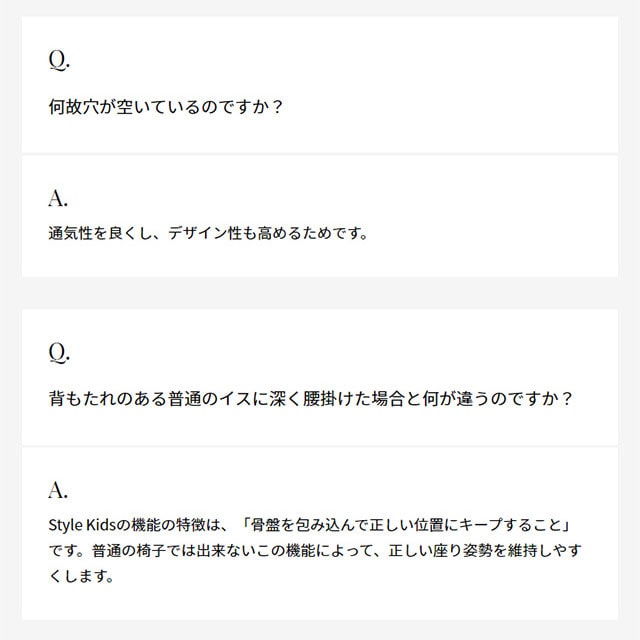Click the "A." label above 通気性 answer
This screenshot has width=640, height=640.
(x=59, y=196)
